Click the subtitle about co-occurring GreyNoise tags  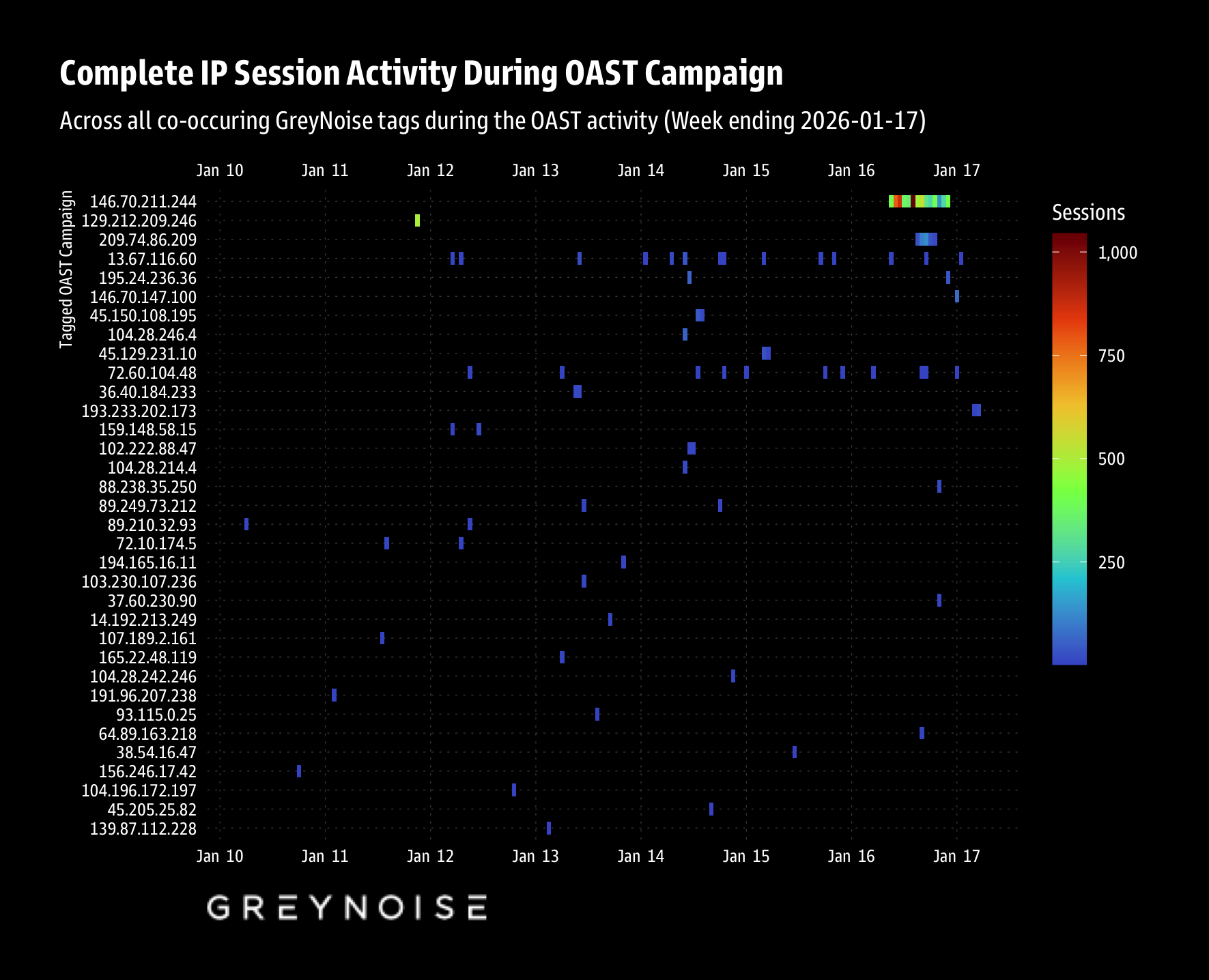coord(492,121)
